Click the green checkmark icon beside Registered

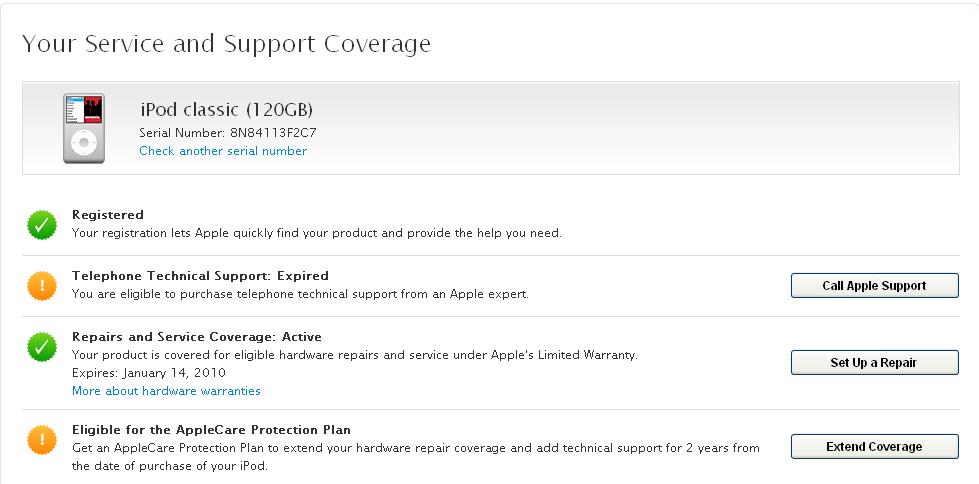[42, 225]
